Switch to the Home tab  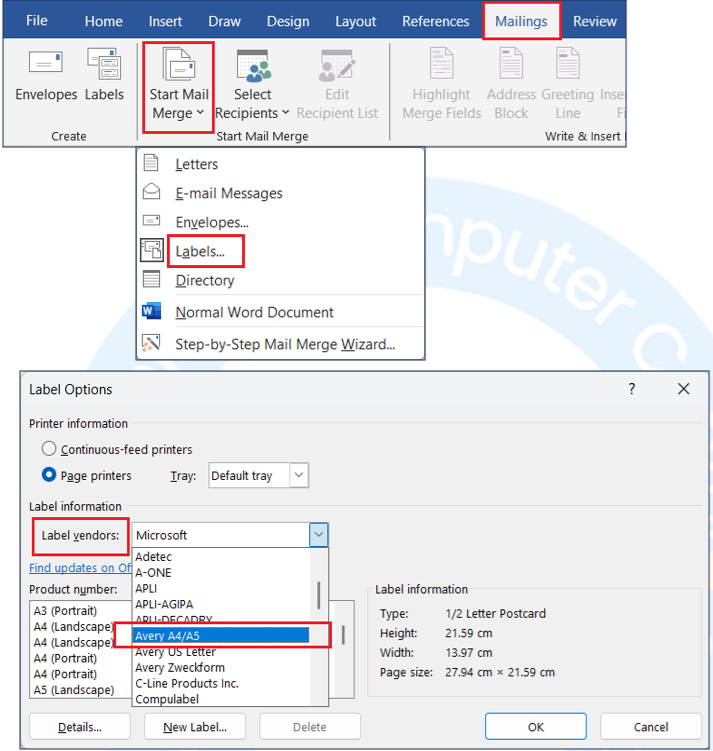click(x=103, y=21)
